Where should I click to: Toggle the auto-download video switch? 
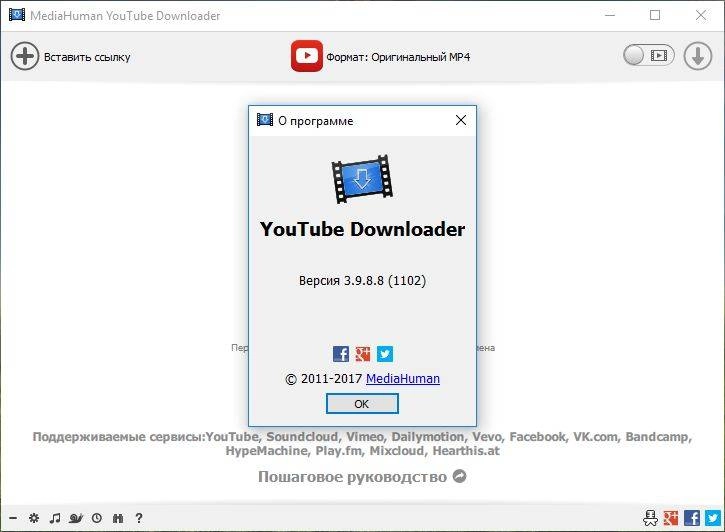[648, 55]
